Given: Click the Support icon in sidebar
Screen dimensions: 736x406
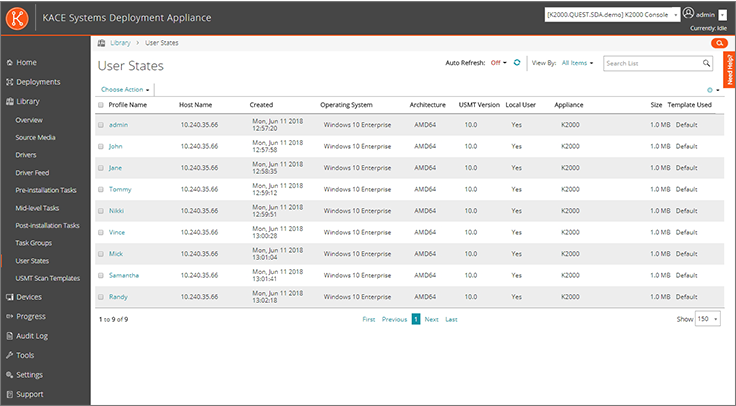Looking at the screenshot, I should 9,394.
